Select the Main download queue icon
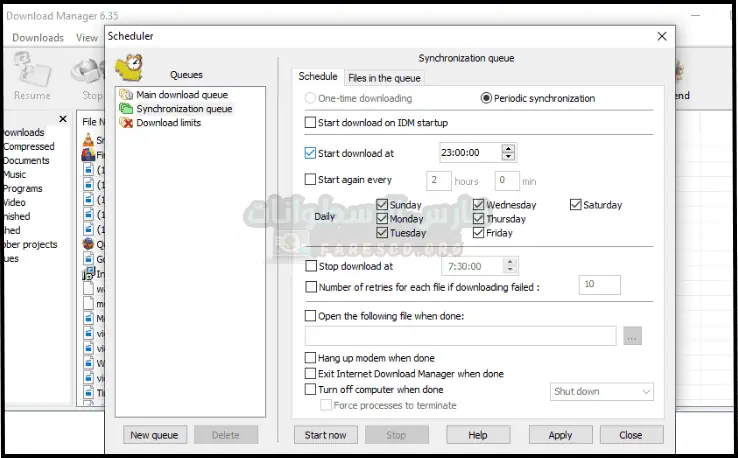This screenshot has height=458, width=738. [126, 94]
